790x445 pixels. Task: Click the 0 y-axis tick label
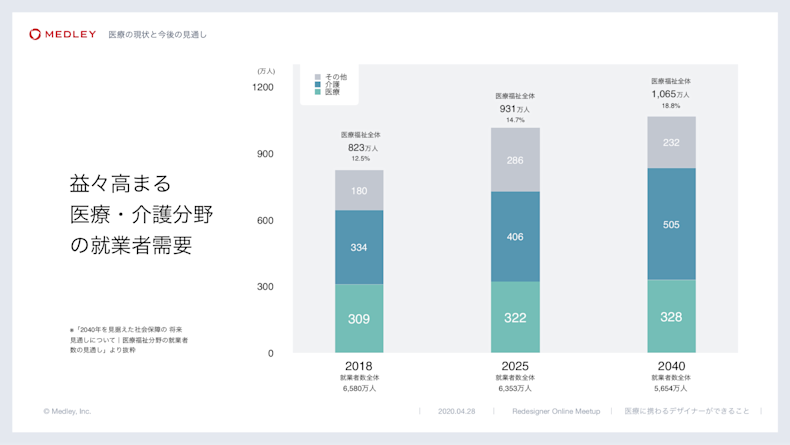[271, 353]
